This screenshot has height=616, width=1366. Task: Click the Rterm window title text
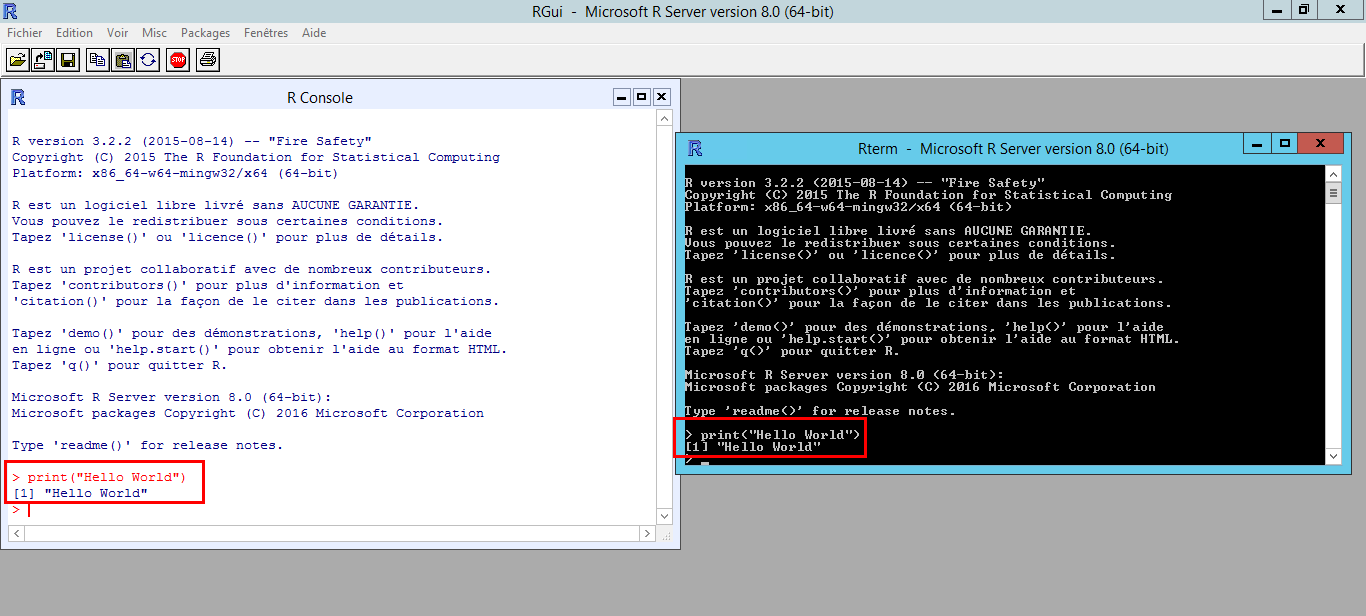(1013, 149)
